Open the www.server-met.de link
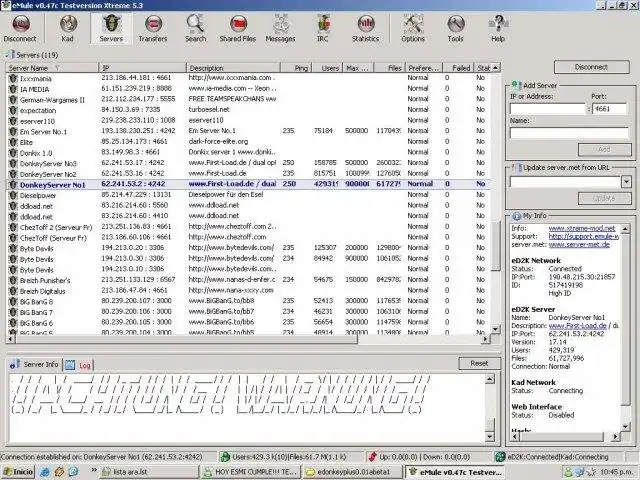This screenshot has width=640, height=480. (x=579, y=245)
